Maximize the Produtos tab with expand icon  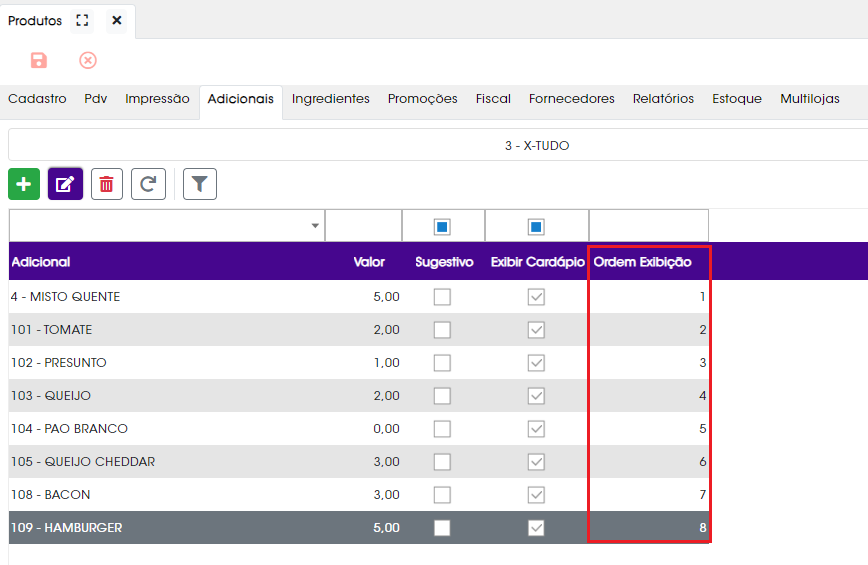[x=82, y=20]
